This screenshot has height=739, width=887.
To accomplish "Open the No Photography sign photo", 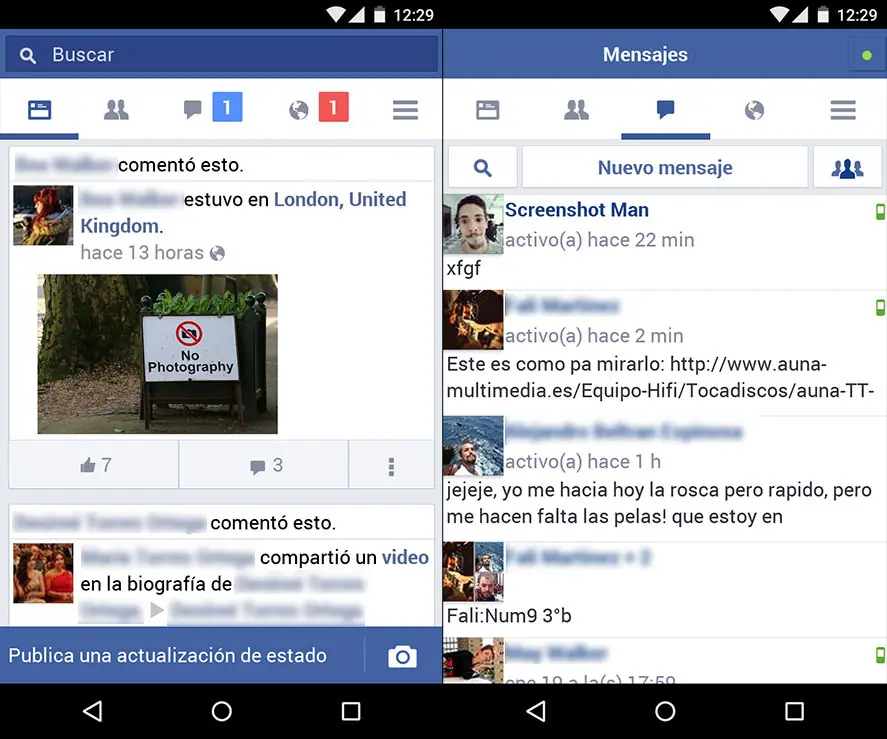I will (157, 354).
